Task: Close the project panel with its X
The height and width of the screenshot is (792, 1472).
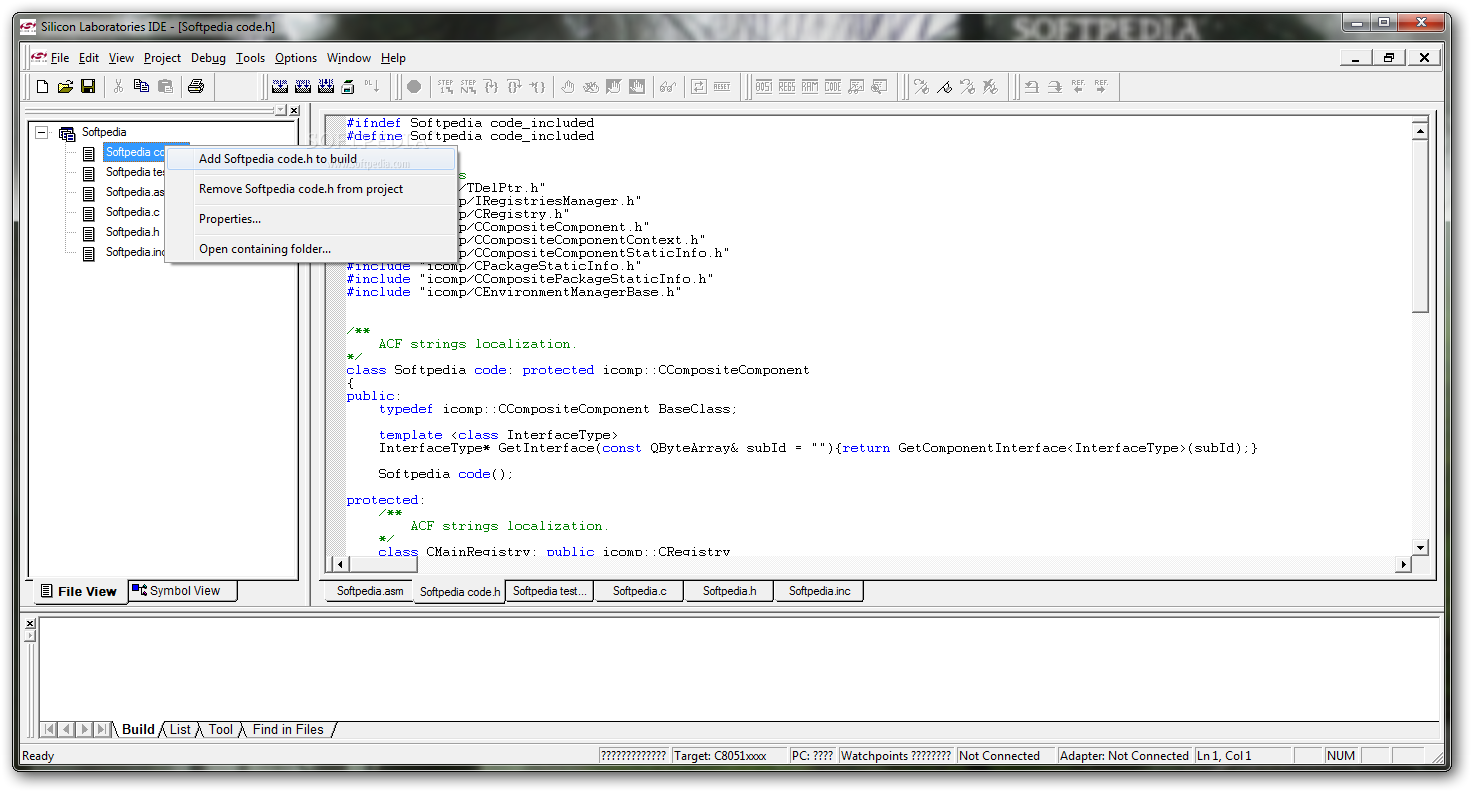Action: point(294,110)
